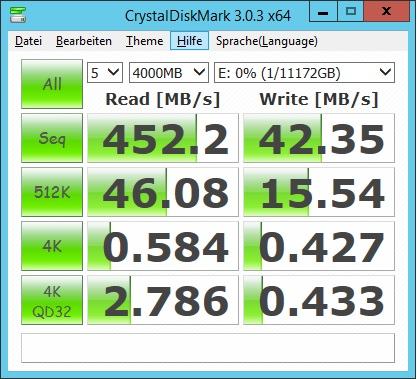Expand the 4000MB test size dropdown
Viewport: 417px width, 379px height.
(x=169, y=72)
